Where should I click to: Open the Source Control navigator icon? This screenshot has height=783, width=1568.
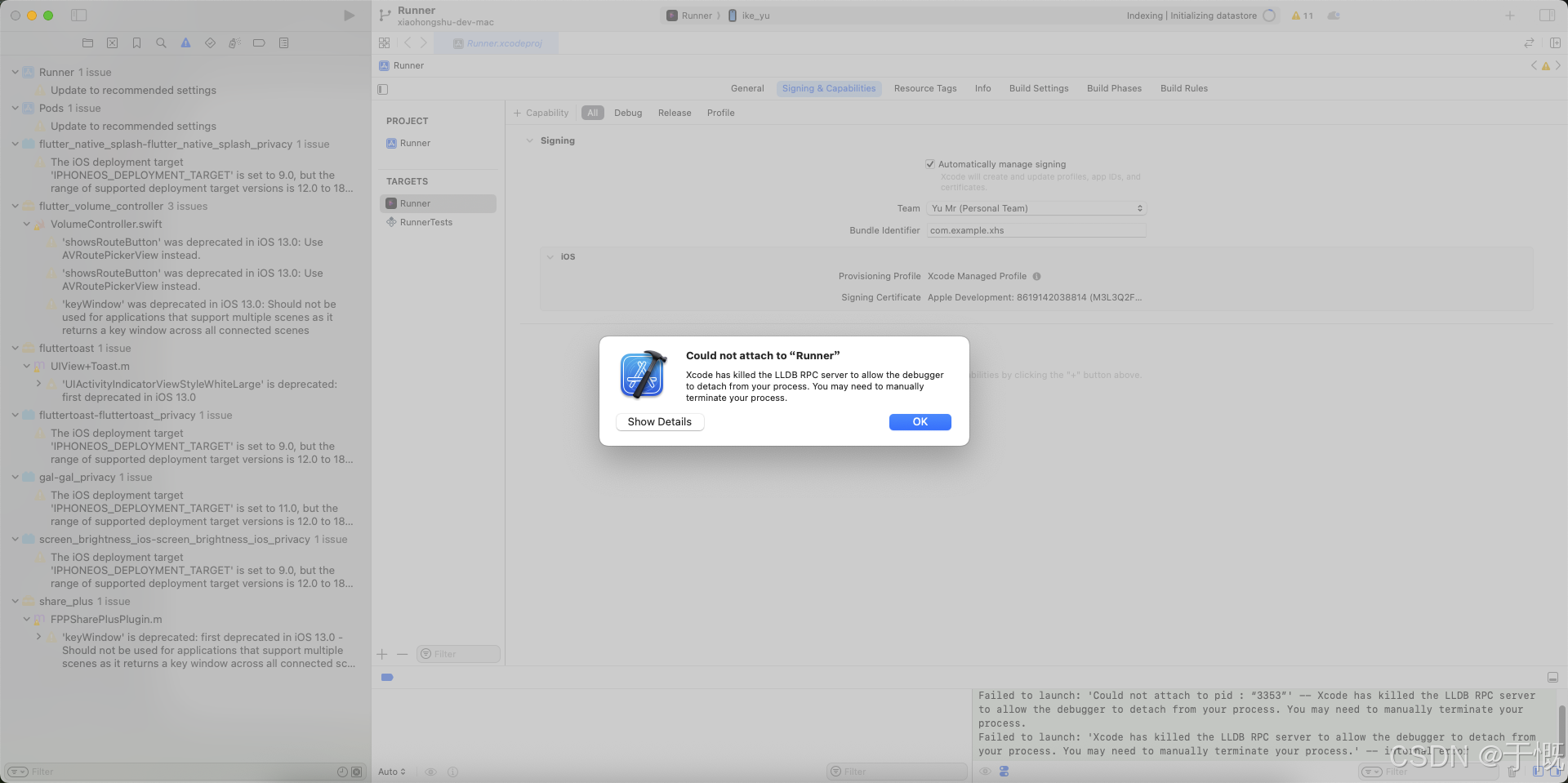[x=113, y=43]
